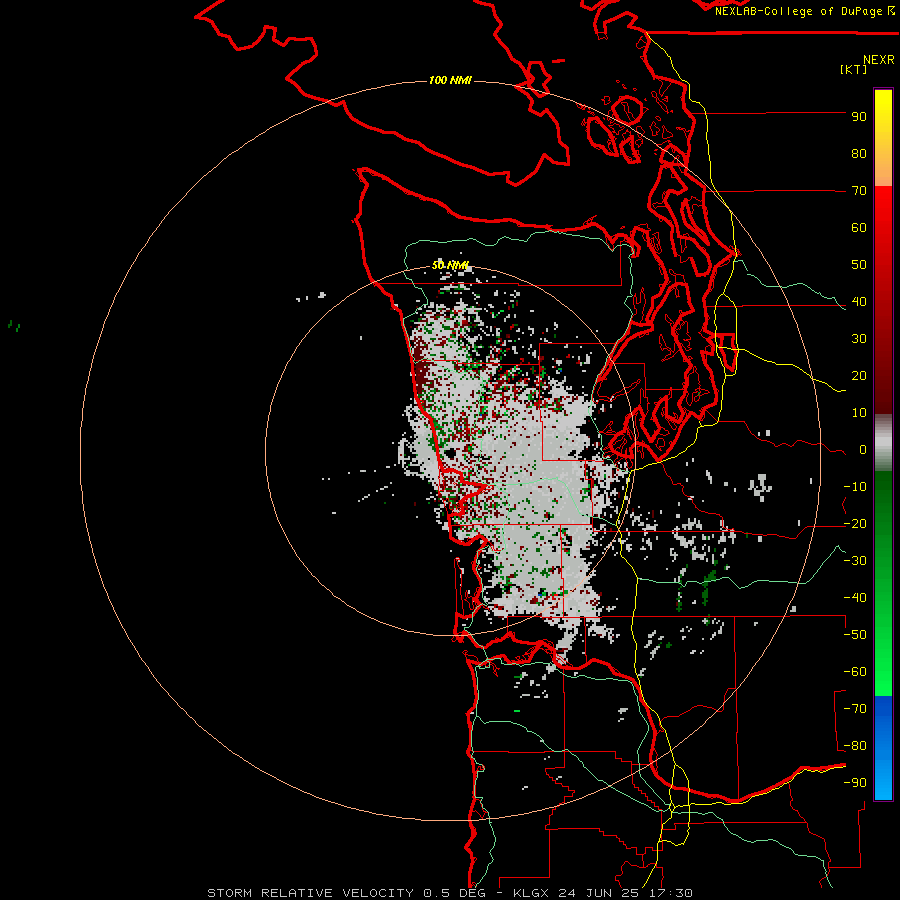The height and width of the screenshot is (900, 900).
Task: Click the yellow top segment of the velocity color bar
Action: coord(883,138)
